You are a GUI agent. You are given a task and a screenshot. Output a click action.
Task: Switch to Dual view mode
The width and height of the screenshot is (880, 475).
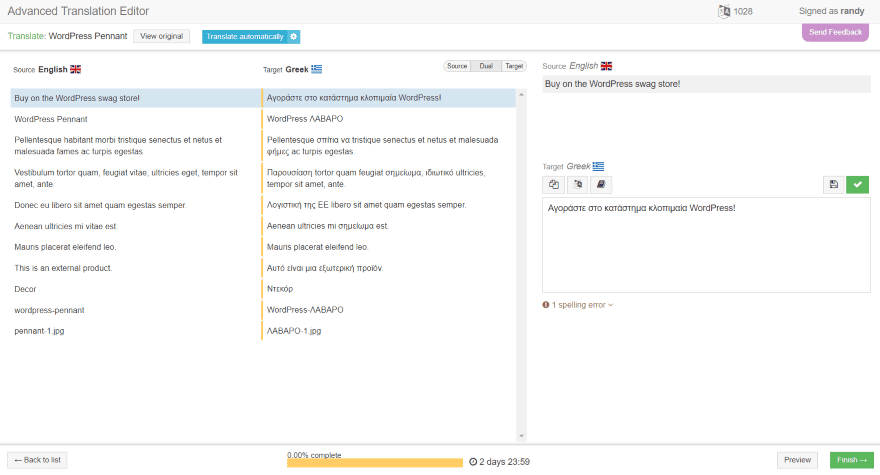click(485, 66)
